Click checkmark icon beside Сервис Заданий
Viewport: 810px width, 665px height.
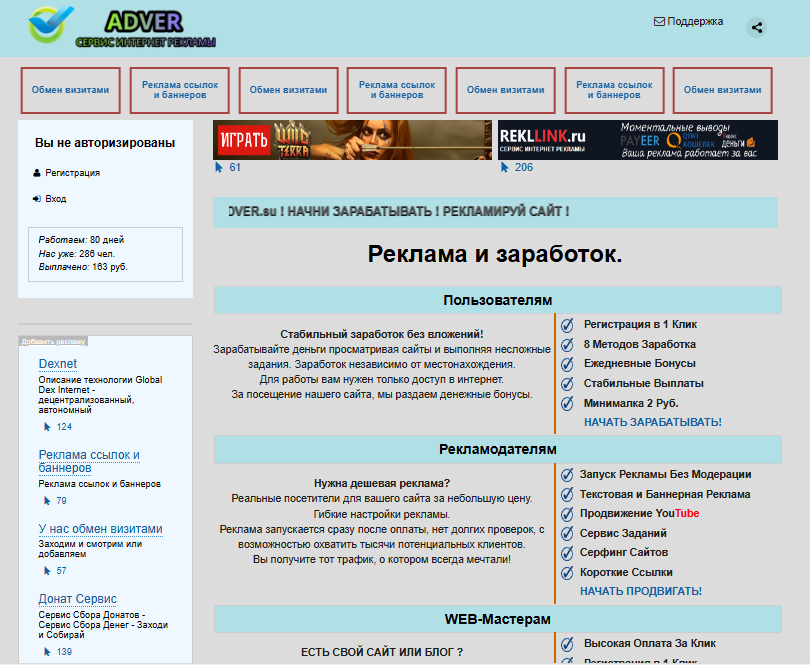(567, 534)
